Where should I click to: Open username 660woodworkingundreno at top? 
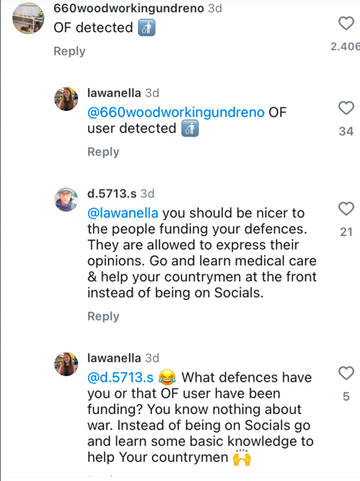coord(129,8)
